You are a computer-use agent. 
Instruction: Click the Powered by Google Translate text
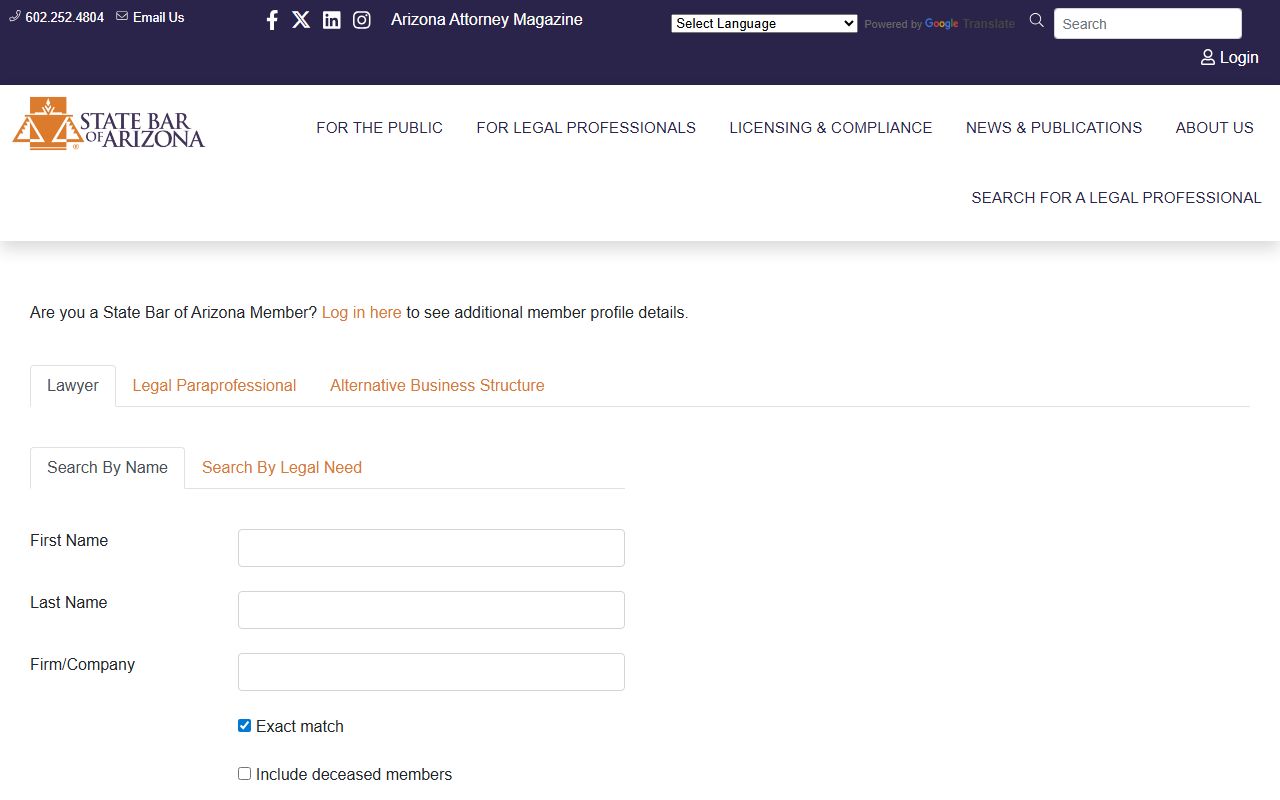pyautogui.click(x=939, y=24)
